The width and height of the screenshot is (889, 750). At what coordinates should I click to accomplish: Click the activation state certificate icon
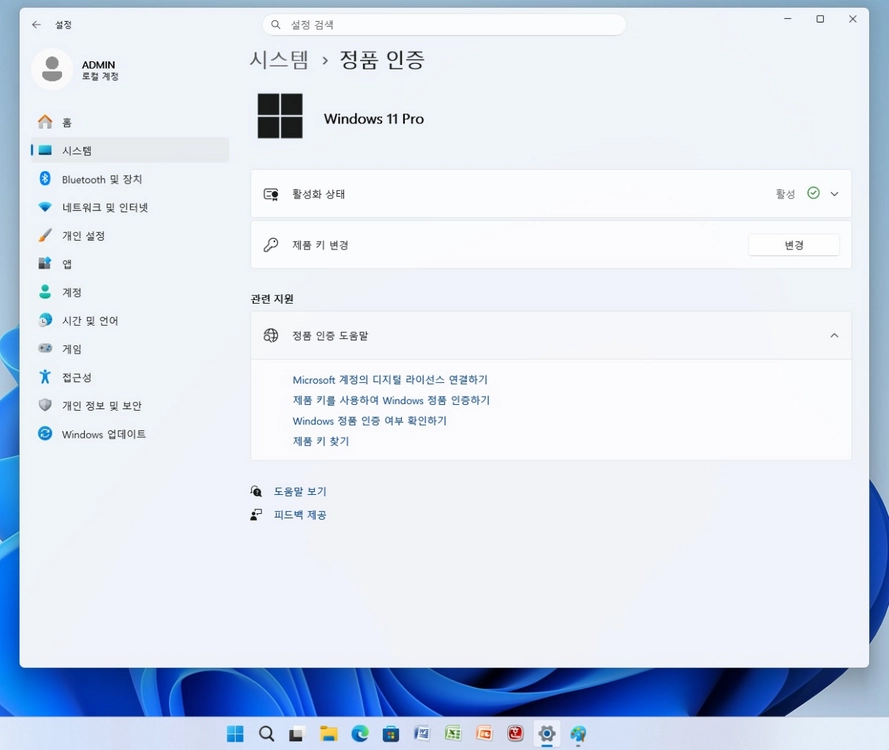click(x=271, y=194)
